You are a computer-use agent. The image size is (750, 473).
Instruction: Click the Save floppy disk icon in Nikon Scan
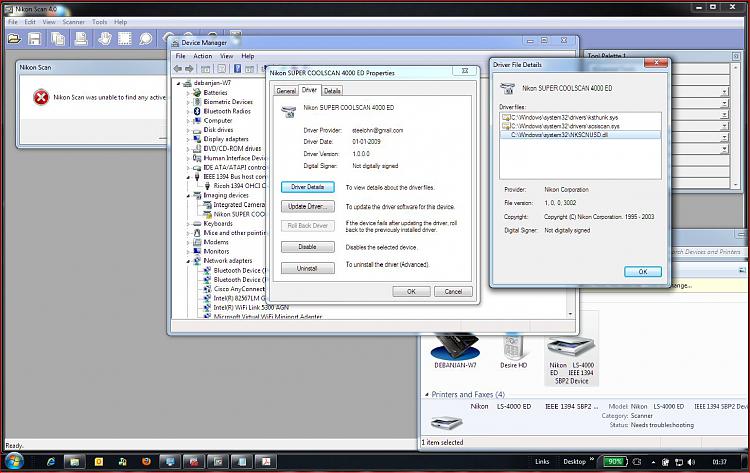(x=34, y=39)
